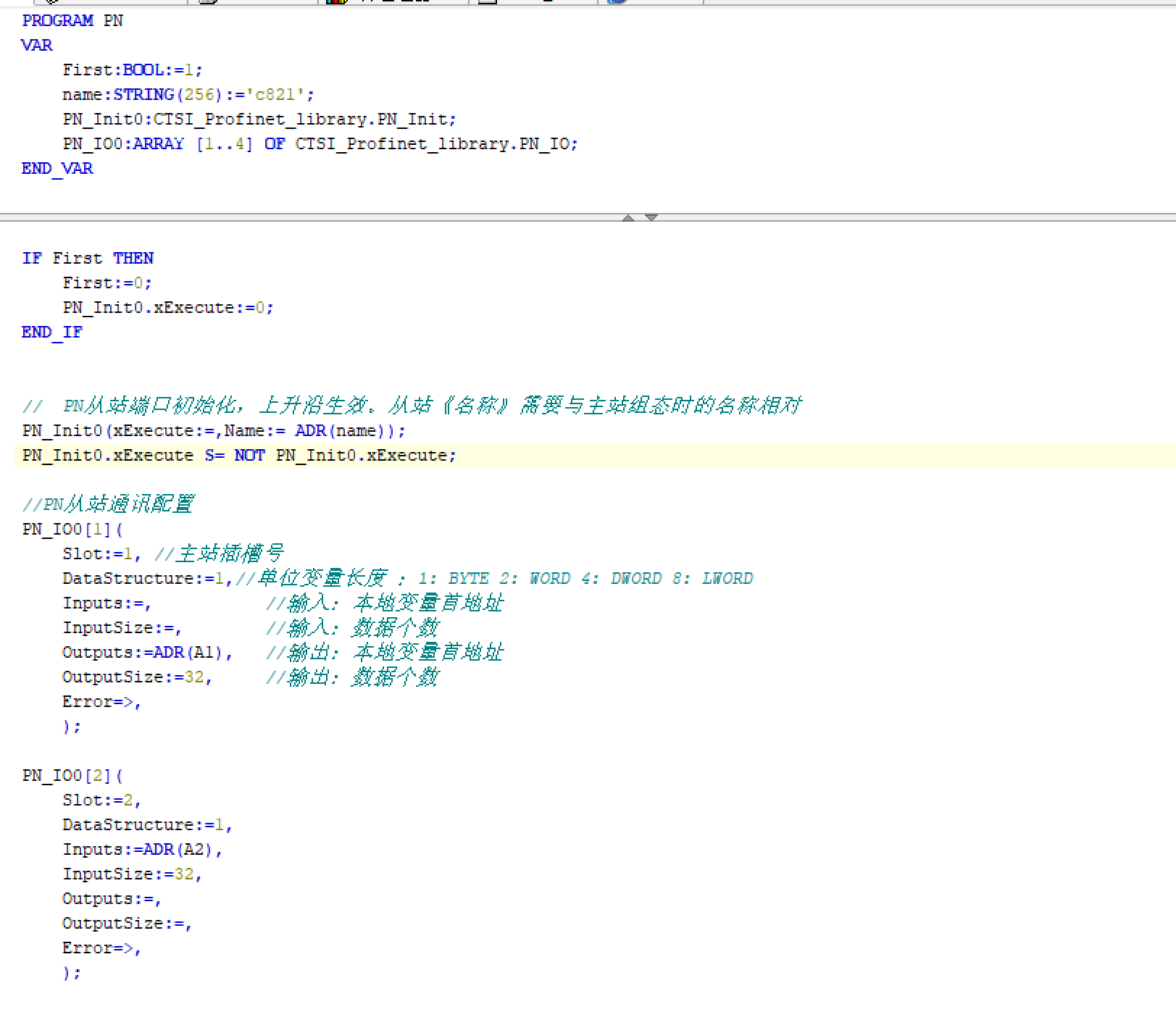Click 'DataStructure:=1,' in the PN_IO0[2] call
This screenshot has height=1012, width=1176.
(x=148, y=825)
